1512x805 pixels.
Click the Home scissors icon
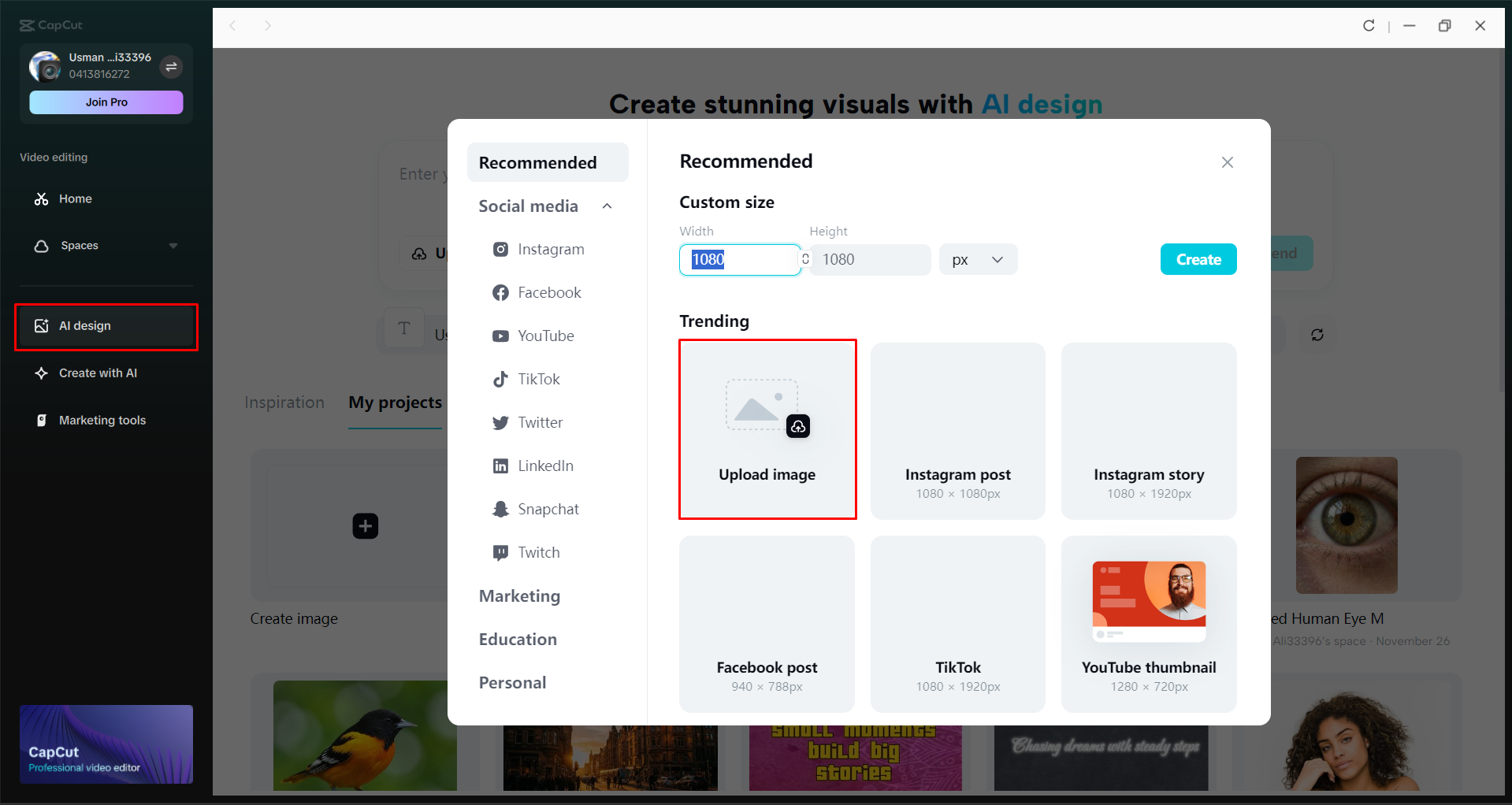(42, 199)
